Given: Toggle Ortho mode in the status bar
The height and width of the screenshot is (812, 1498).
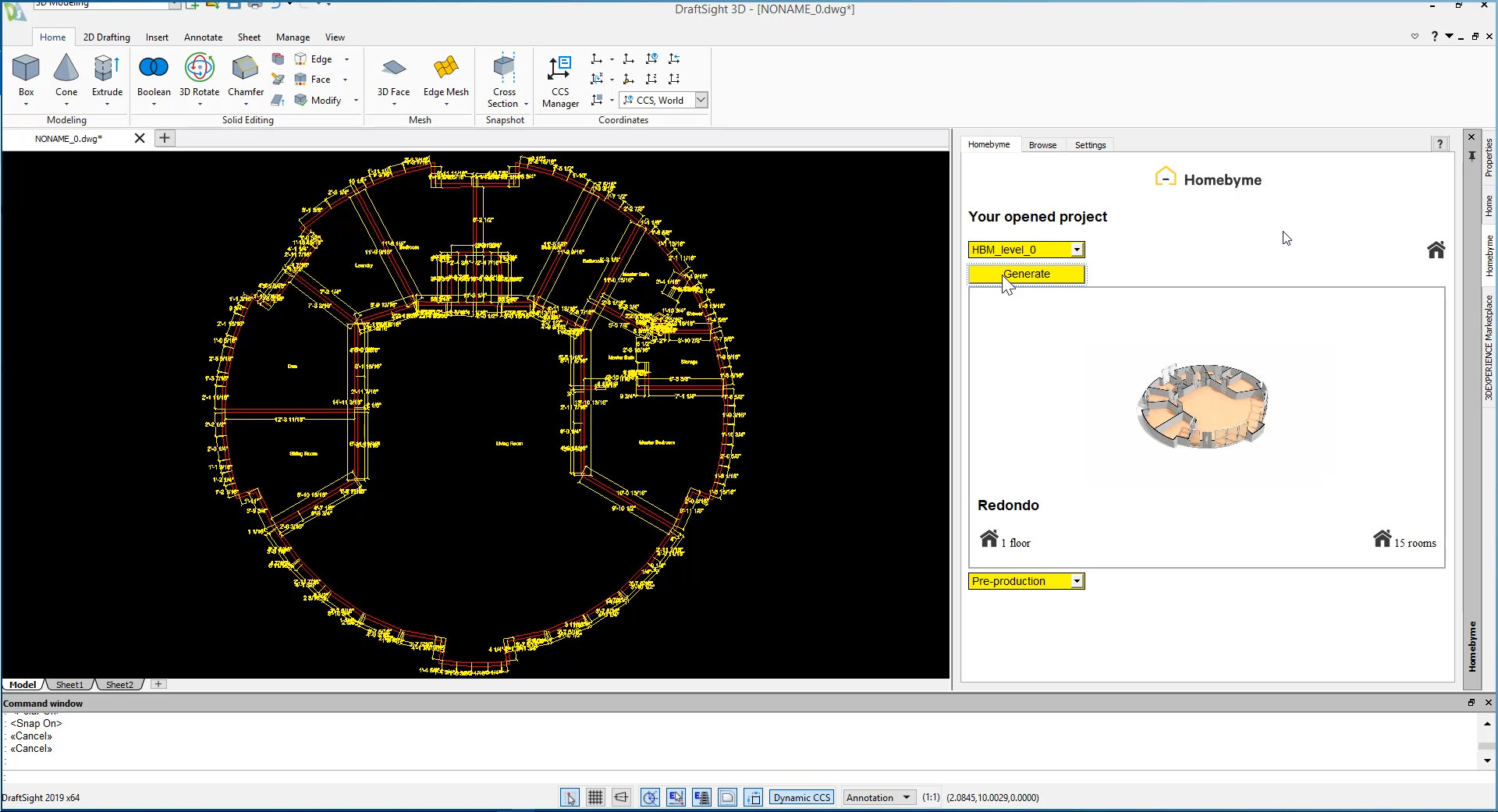Looking at the screenshot, I should pos(621,797).
